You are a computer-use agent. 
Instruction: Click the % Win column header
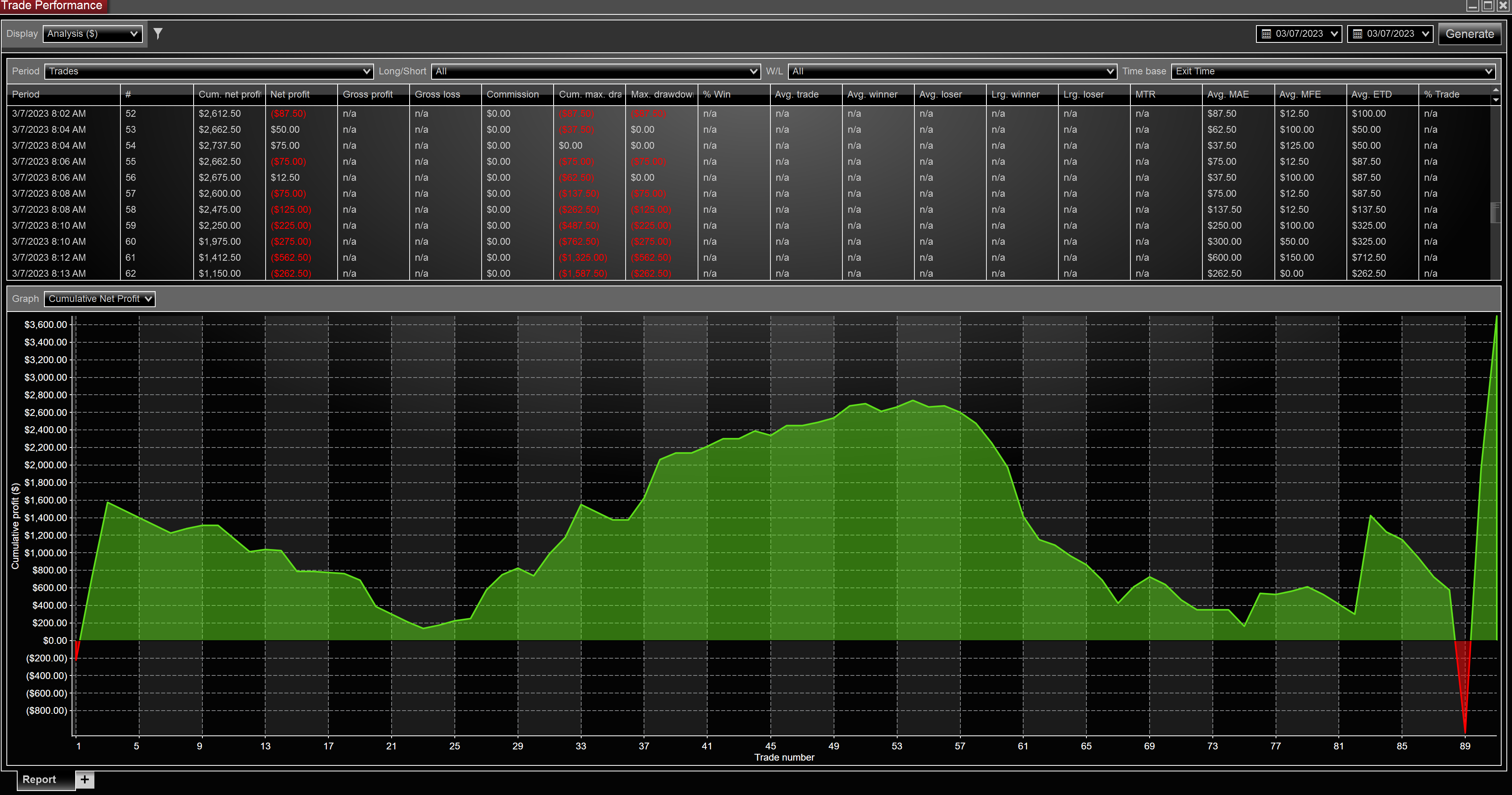(734, 94)
